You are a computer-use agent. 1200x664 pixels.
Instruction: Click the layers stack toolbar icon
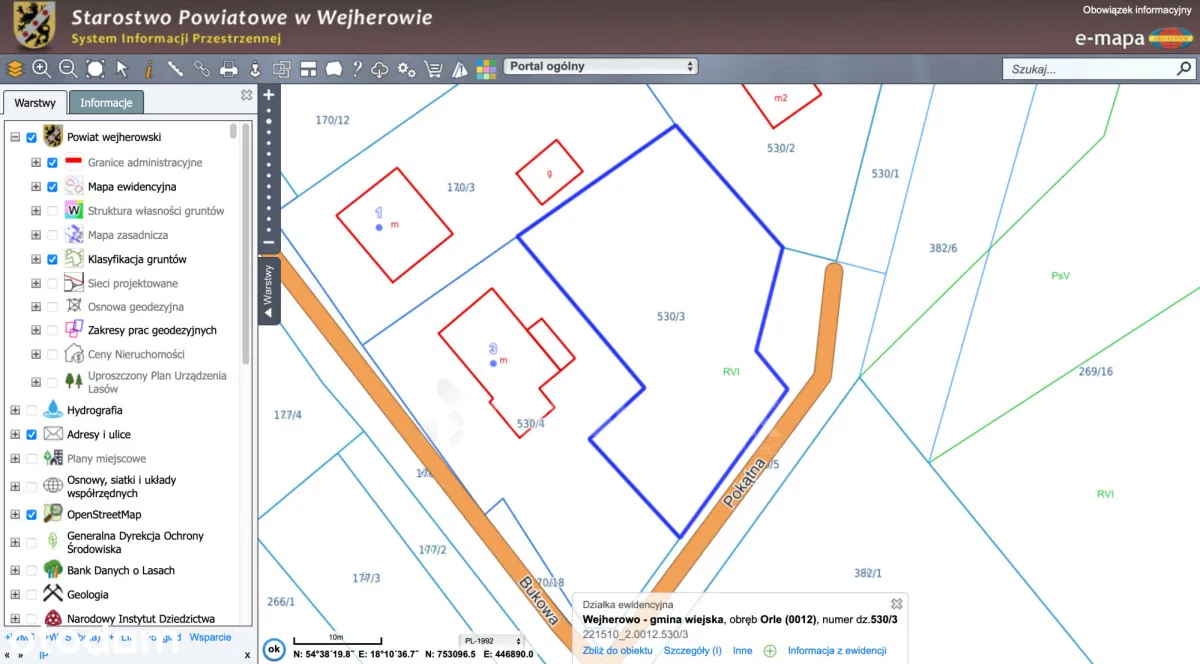point(15,69)
